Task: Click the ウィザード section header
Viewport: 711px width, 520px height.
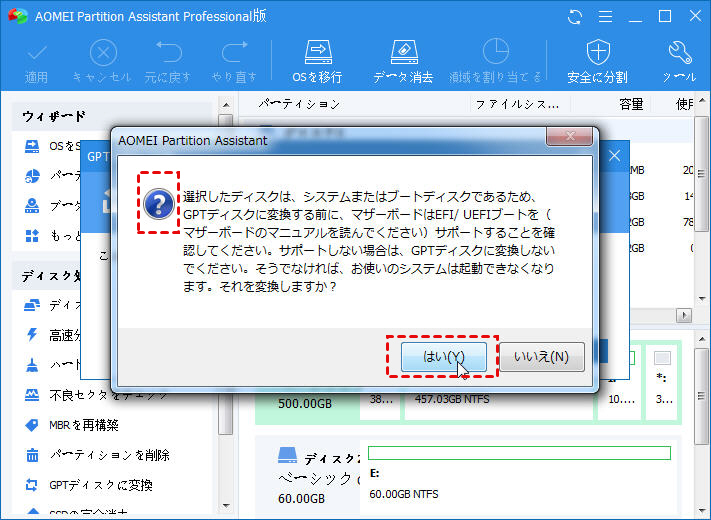Action: tap(54, 117)
